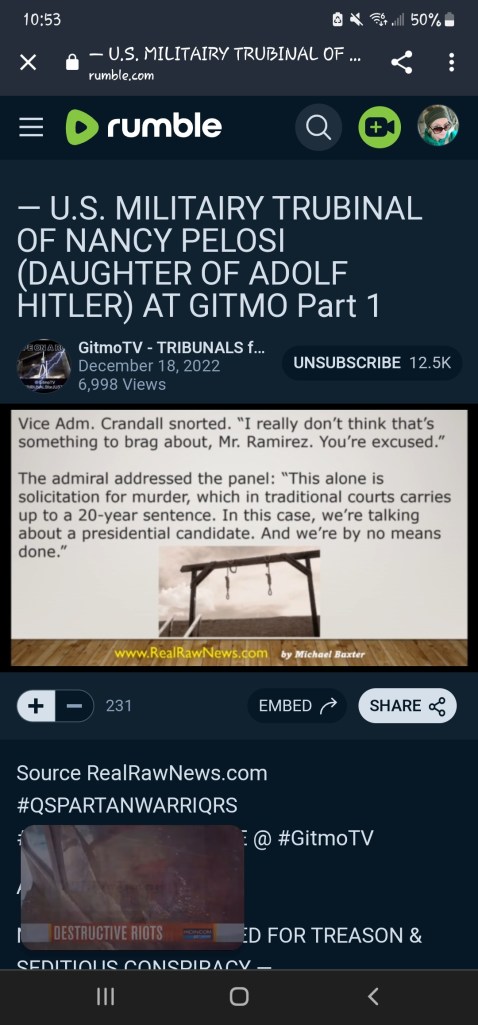Open the Rumble hamburger menu
Image resolution: width=478 pixels, height=1025 pixels.
tap(31, 127)
